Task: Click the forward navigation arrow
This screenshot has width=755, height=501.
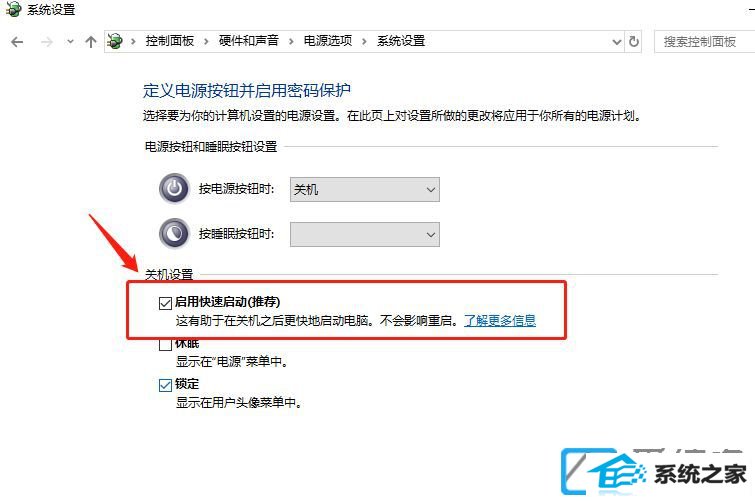Action: (47, 42)
